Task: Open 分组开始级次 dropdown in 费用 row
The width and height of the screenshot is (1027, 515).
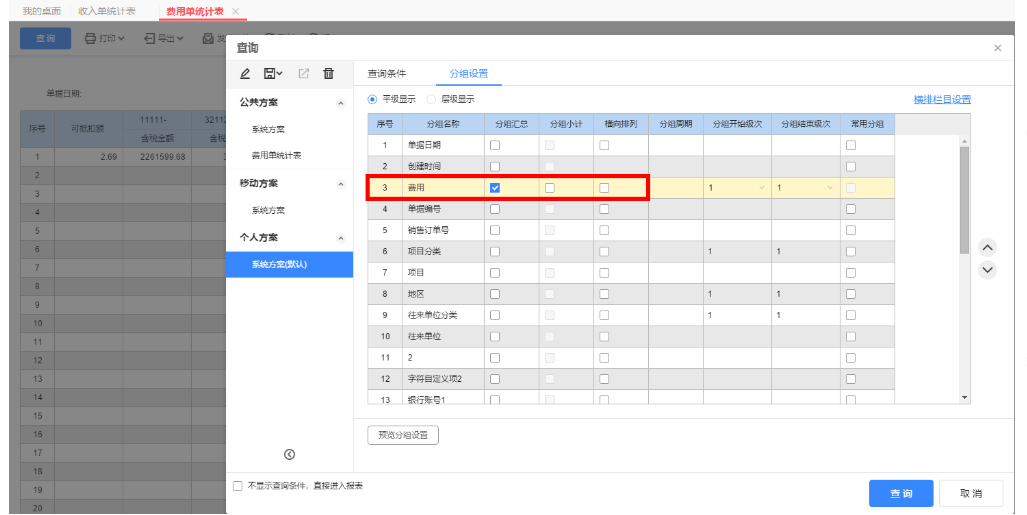Action: (x=737, y=188)
